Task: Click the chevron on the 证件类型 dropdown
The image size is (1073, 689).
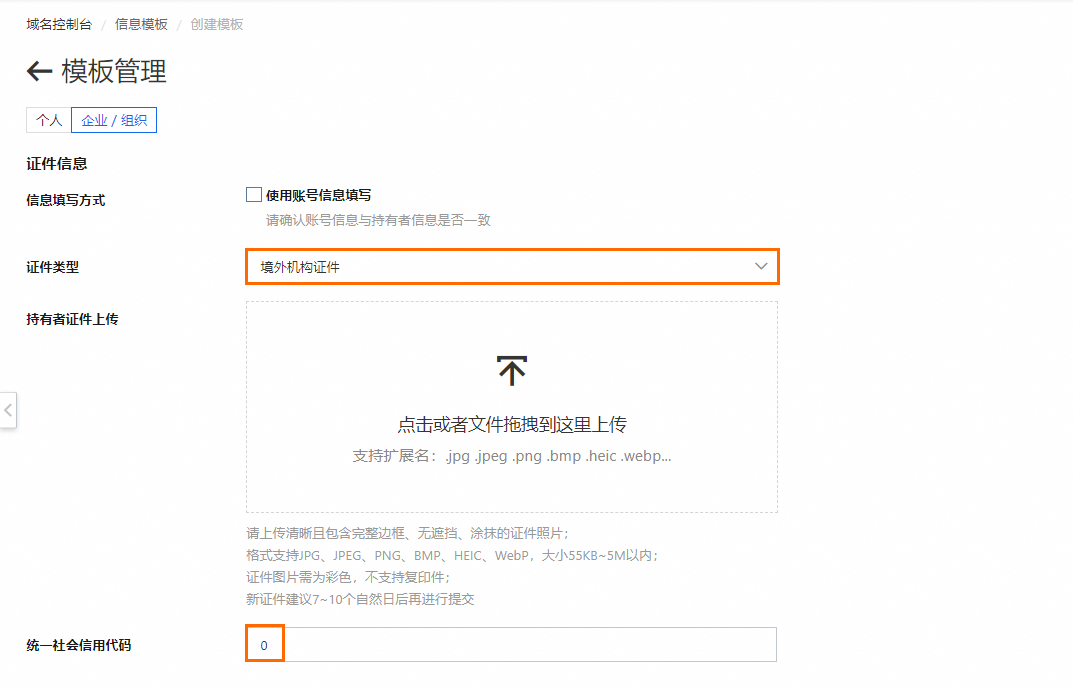Action: coord(761,266)
